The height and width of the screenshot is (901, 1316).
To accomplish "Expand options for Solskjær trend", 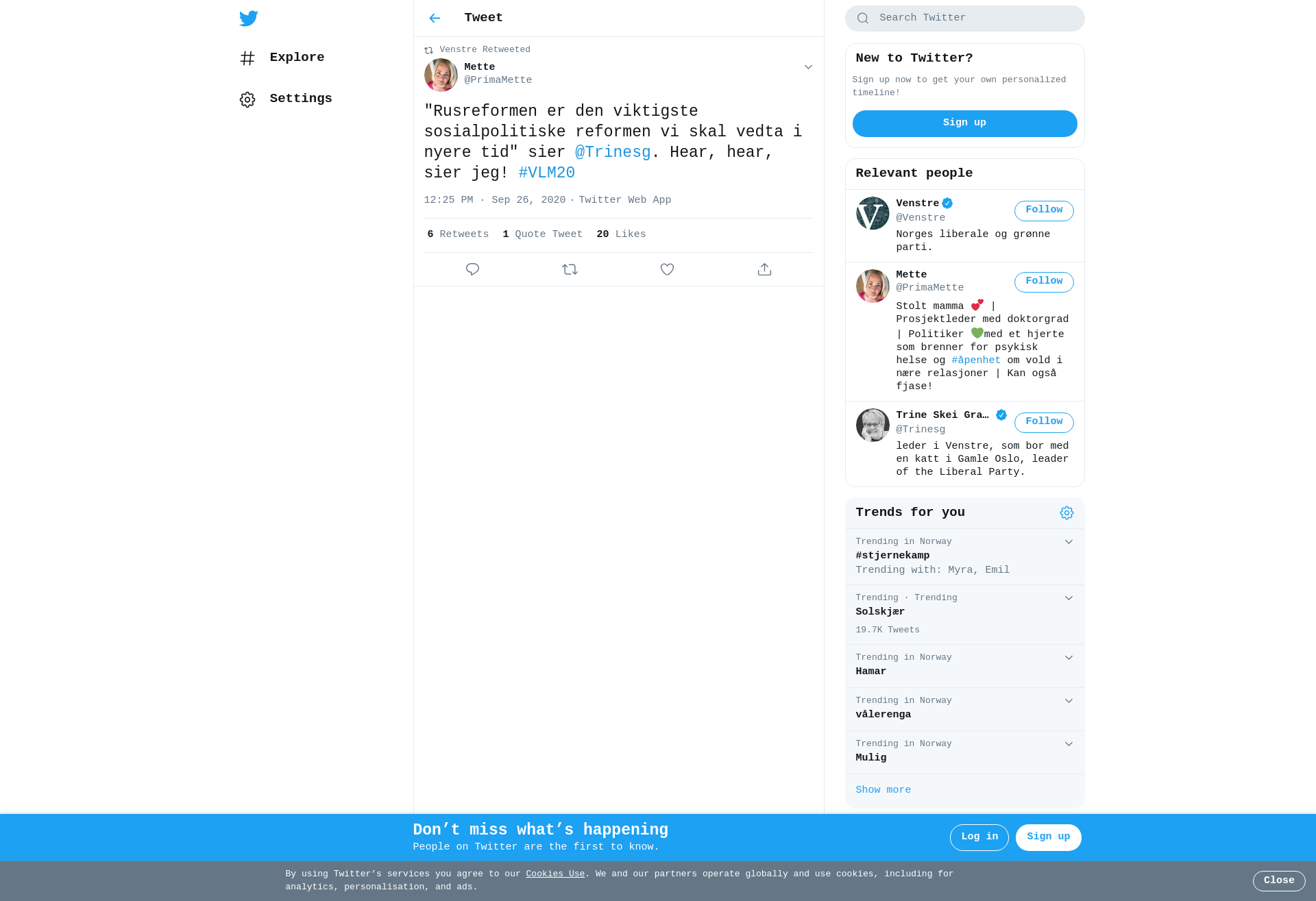I will 1069,598.
